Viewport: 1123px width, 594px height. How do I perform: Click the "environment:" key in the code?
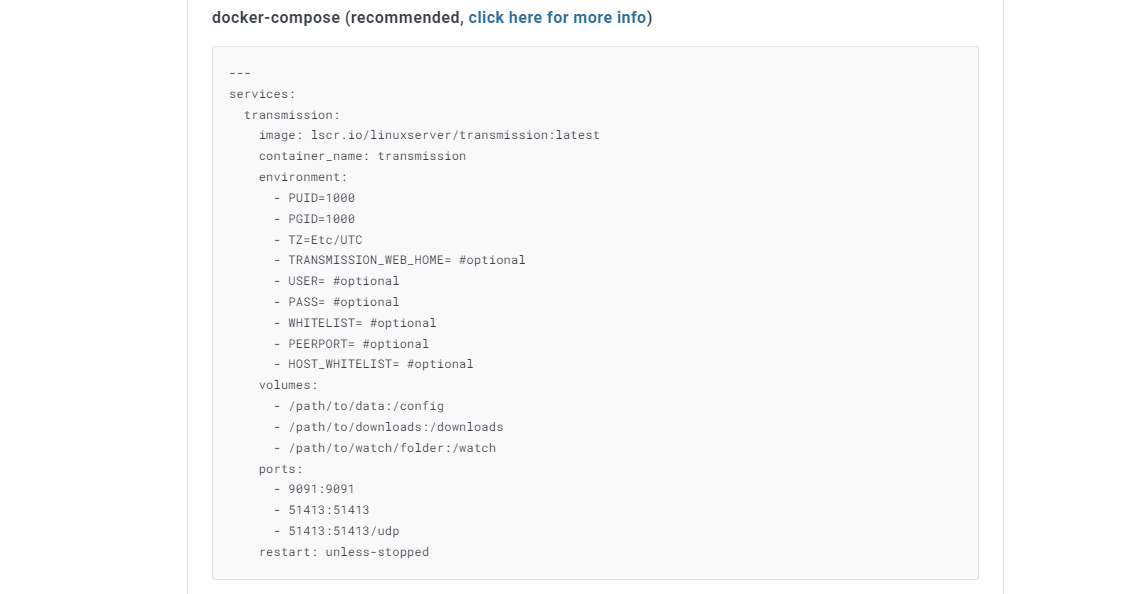303,177
